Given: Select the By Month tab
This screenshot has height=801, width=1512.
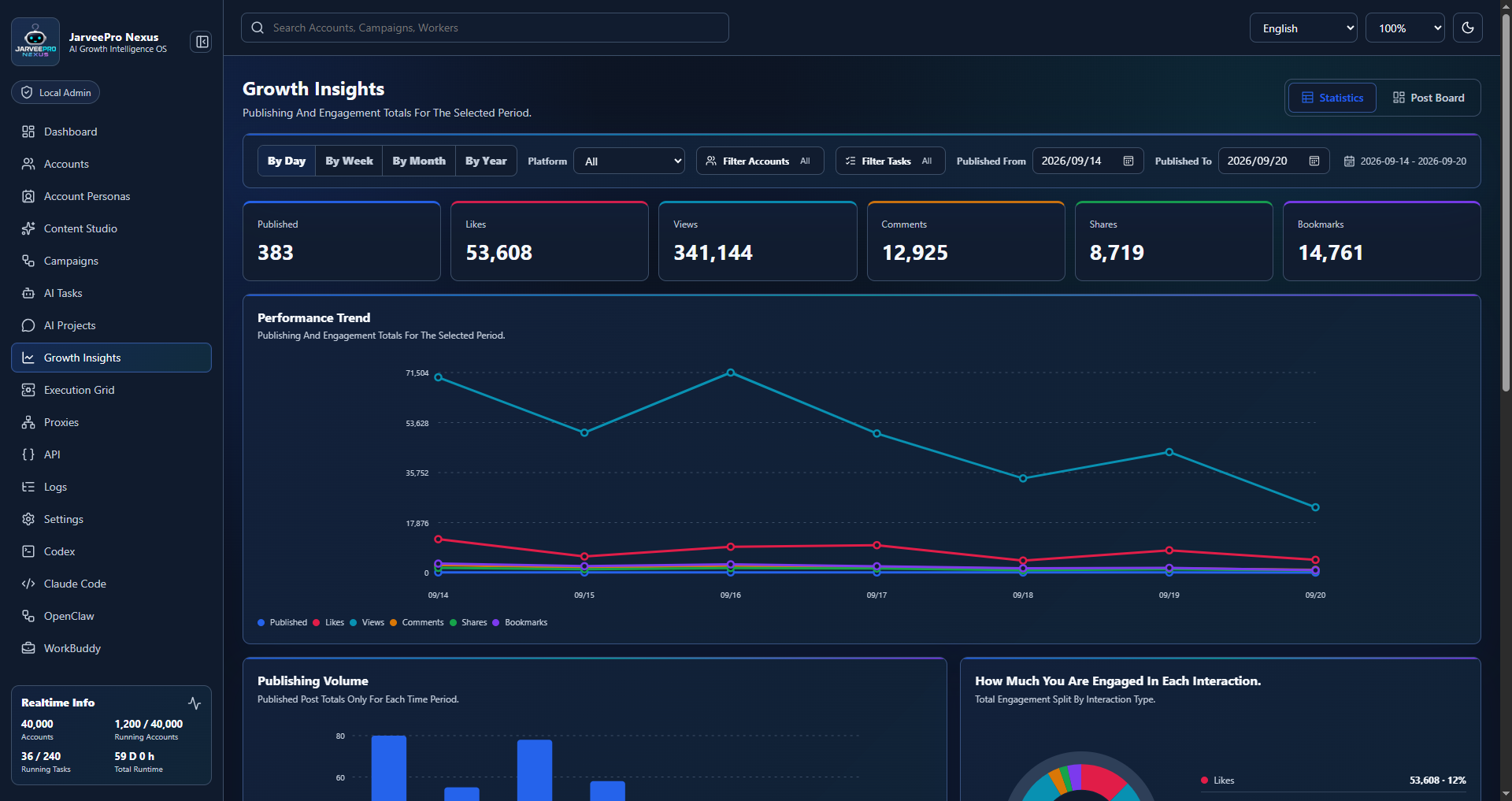Looking at the screenshot, I should pos(419,161).
